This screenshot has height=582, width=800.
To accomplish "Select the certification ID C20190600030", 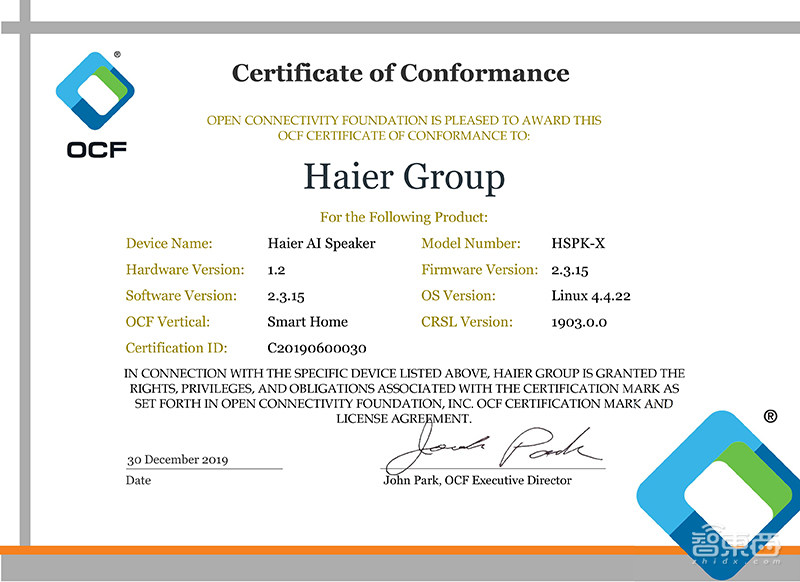I will pyautogui.click(x=318, y=348).
